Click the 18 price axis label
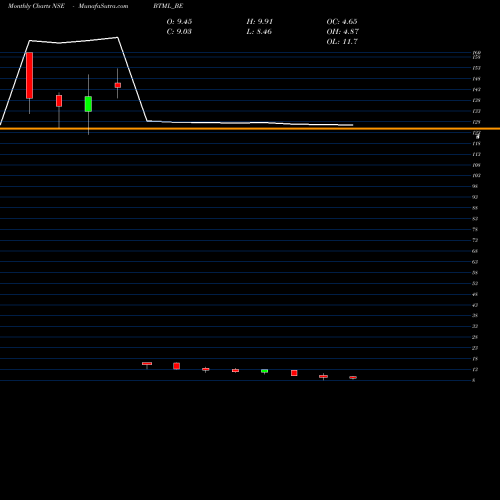This screenshot has height=500, width=500. click(475, 359)
